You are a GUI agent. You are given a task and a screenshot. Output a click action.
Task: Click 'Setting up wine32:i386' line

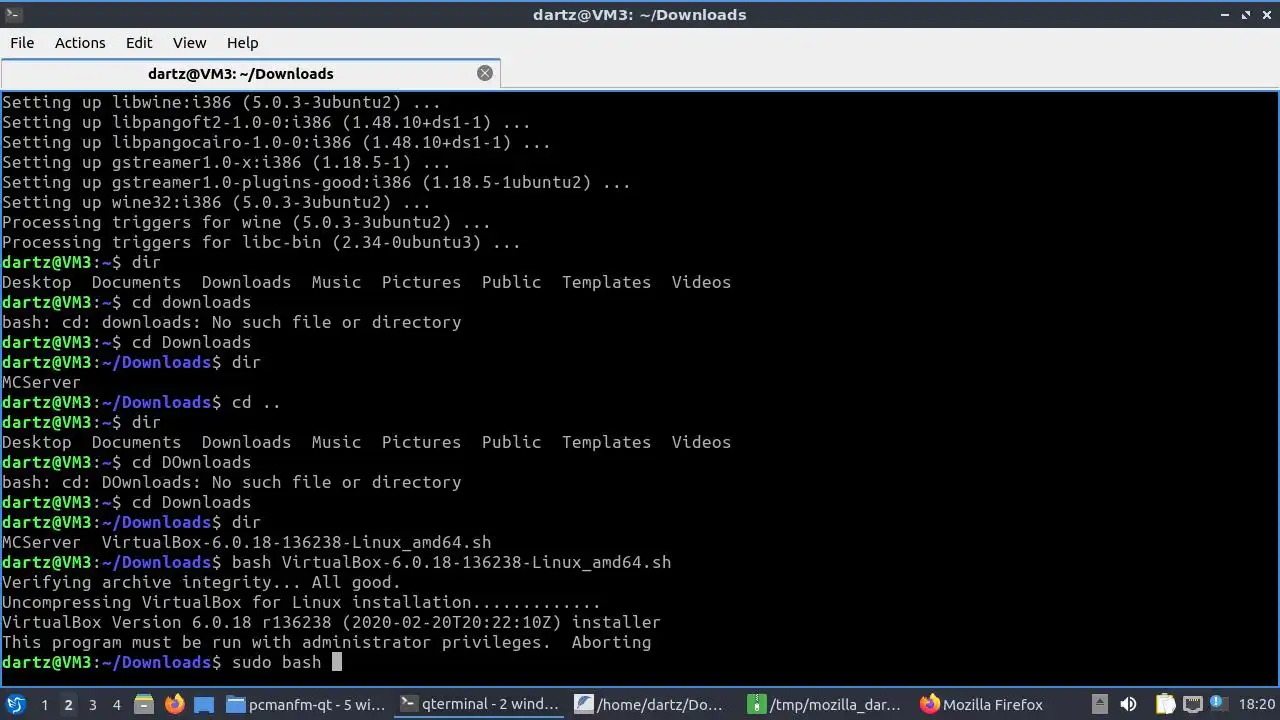[216, 202]
